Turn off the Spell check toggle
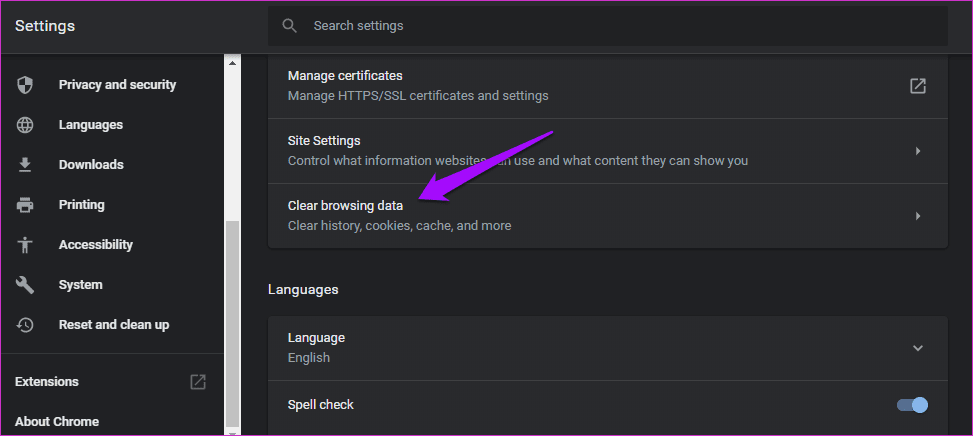 click(912, 405)
